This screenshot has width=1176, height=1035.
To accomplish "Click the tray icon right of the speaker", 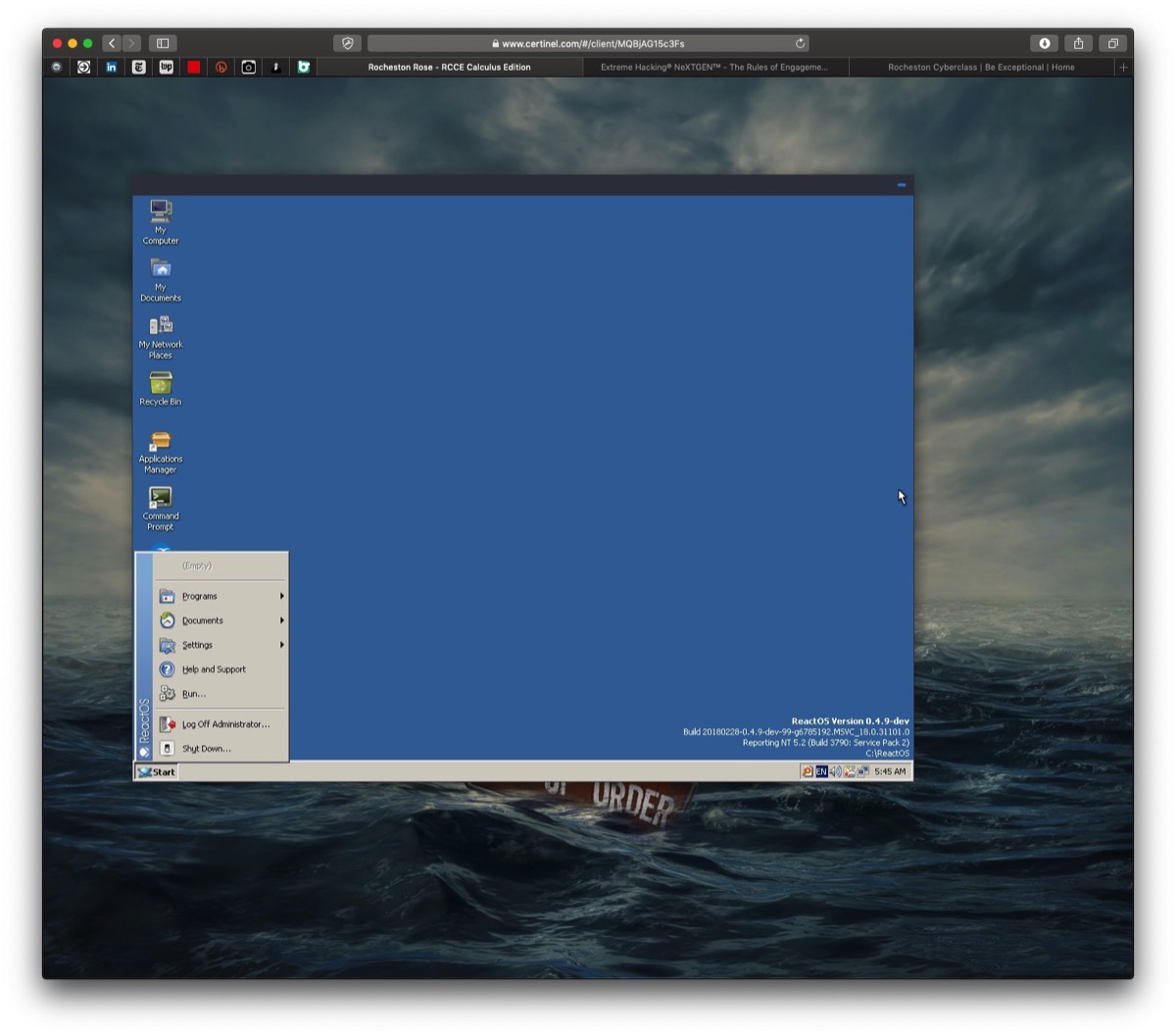I will (849, 772).
